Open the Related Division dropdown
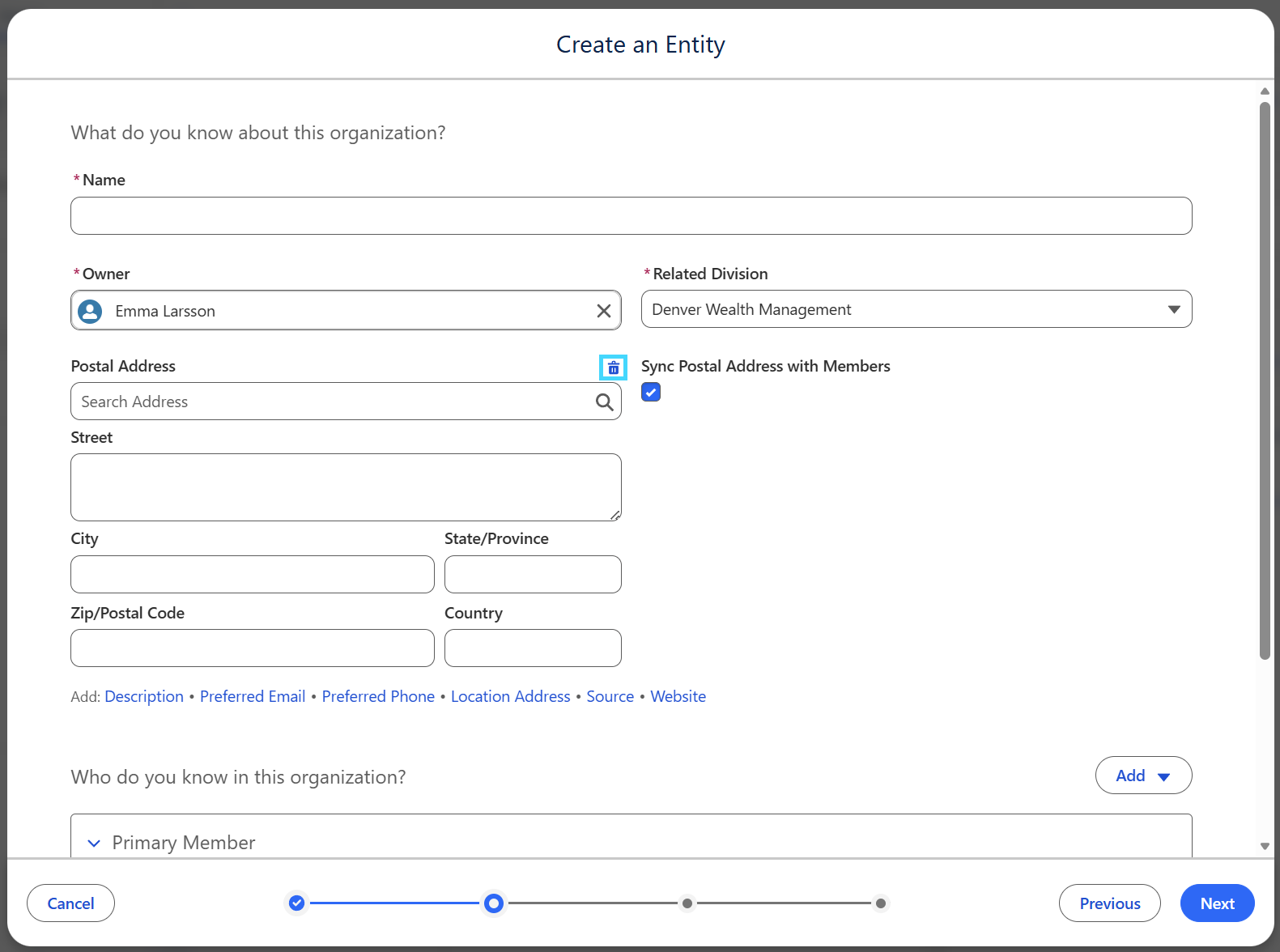Viewport: 1280px width, 952px height. [x=916, y=309]
